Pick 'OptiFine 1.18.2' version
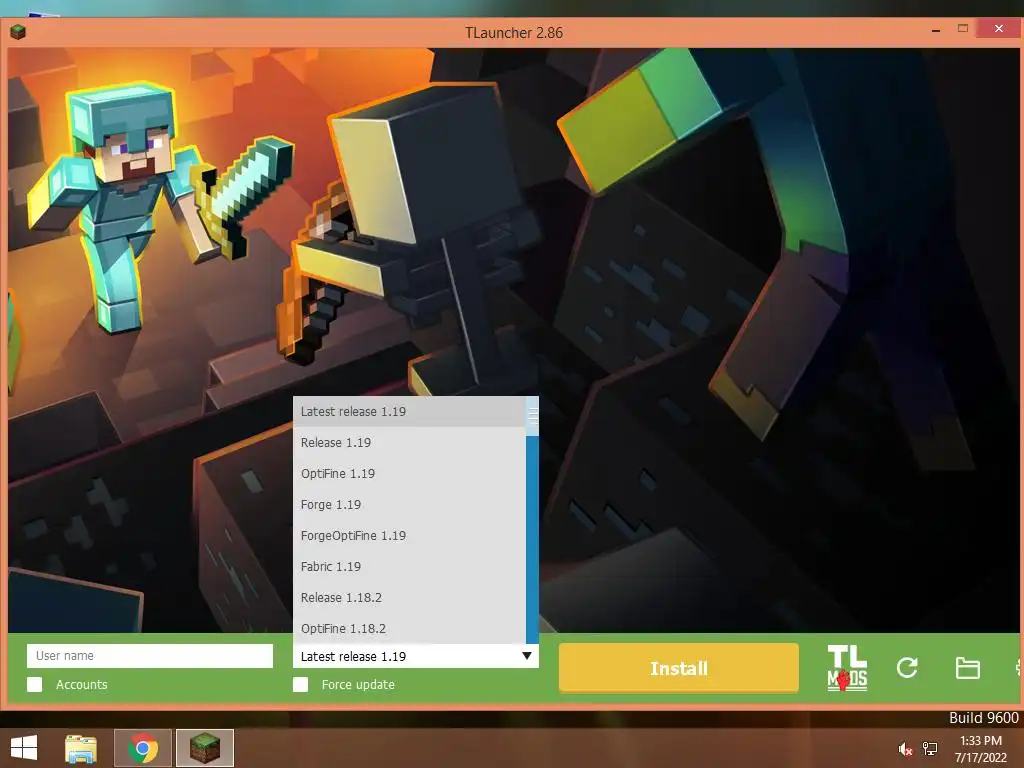This screenshot has height=768, width=1024. coord(409,628)
